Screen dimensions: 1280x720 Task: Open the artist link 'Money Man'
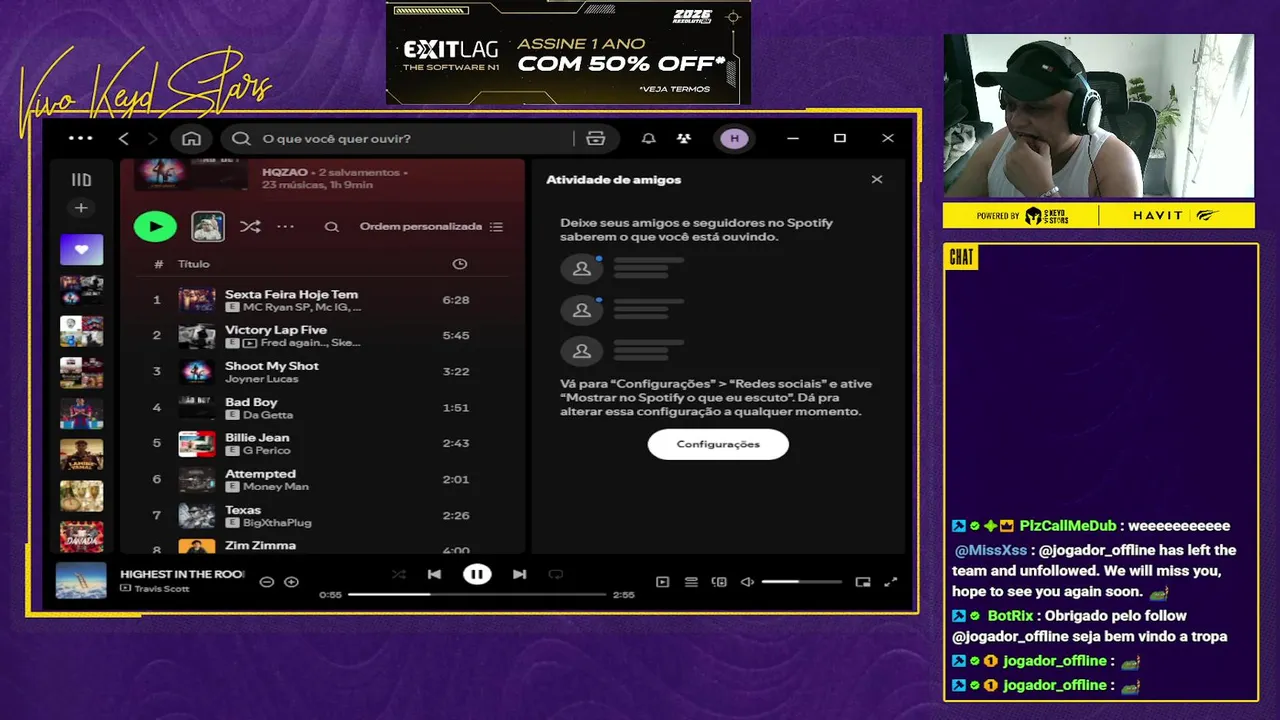pos(275,487)
